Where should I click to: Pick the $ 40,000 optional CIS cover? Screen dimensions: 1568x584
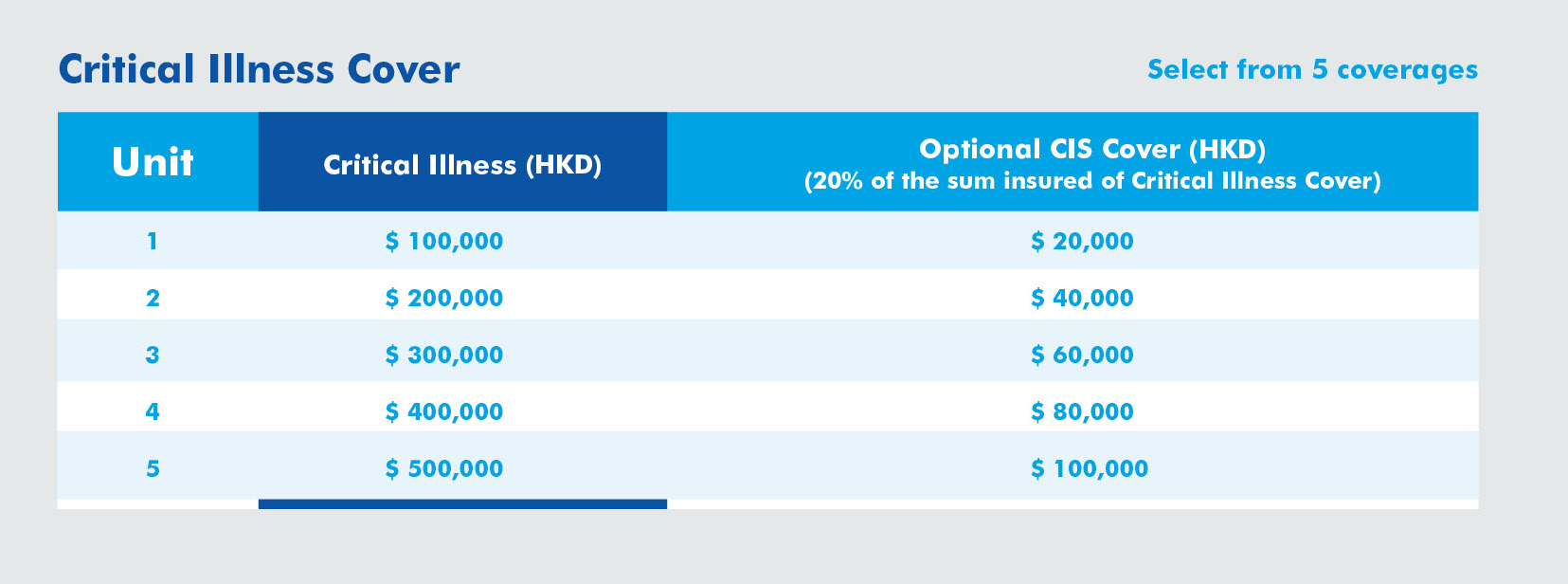(x=1082, y=298)
